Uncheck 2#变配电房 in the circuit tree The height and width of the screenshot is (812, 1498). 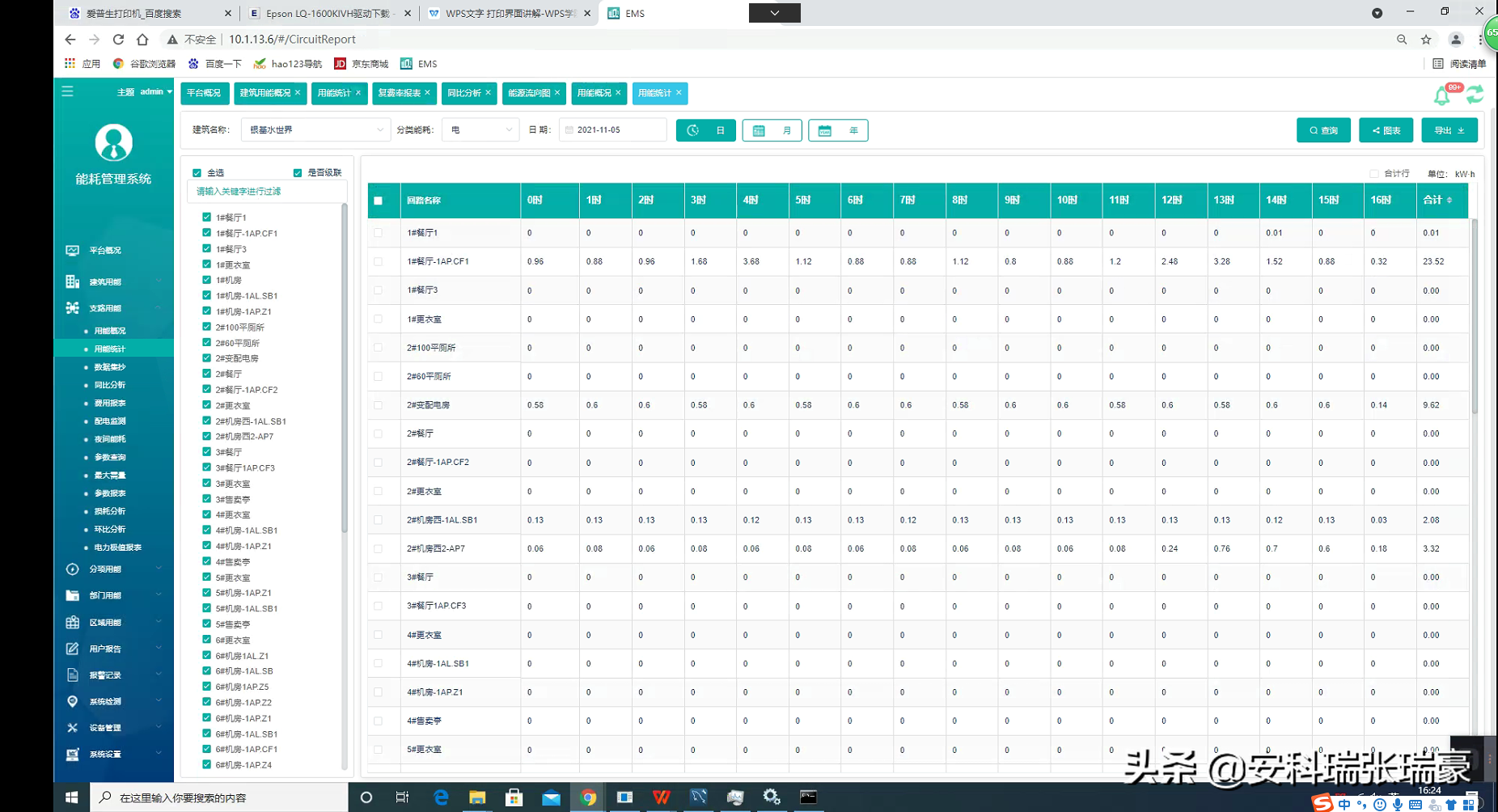coord(206,358)
